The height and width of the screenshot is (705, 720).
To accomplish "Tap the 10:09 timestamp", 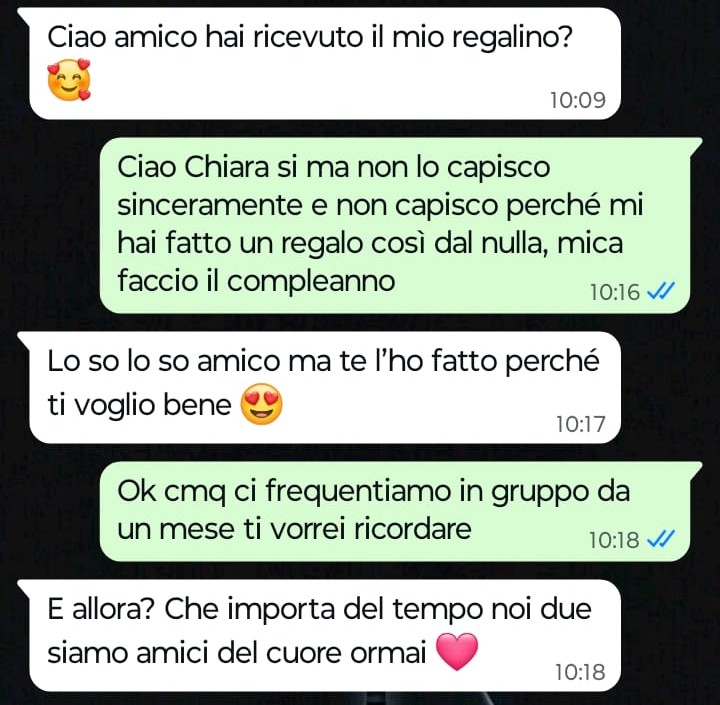I will pos(578,100).
